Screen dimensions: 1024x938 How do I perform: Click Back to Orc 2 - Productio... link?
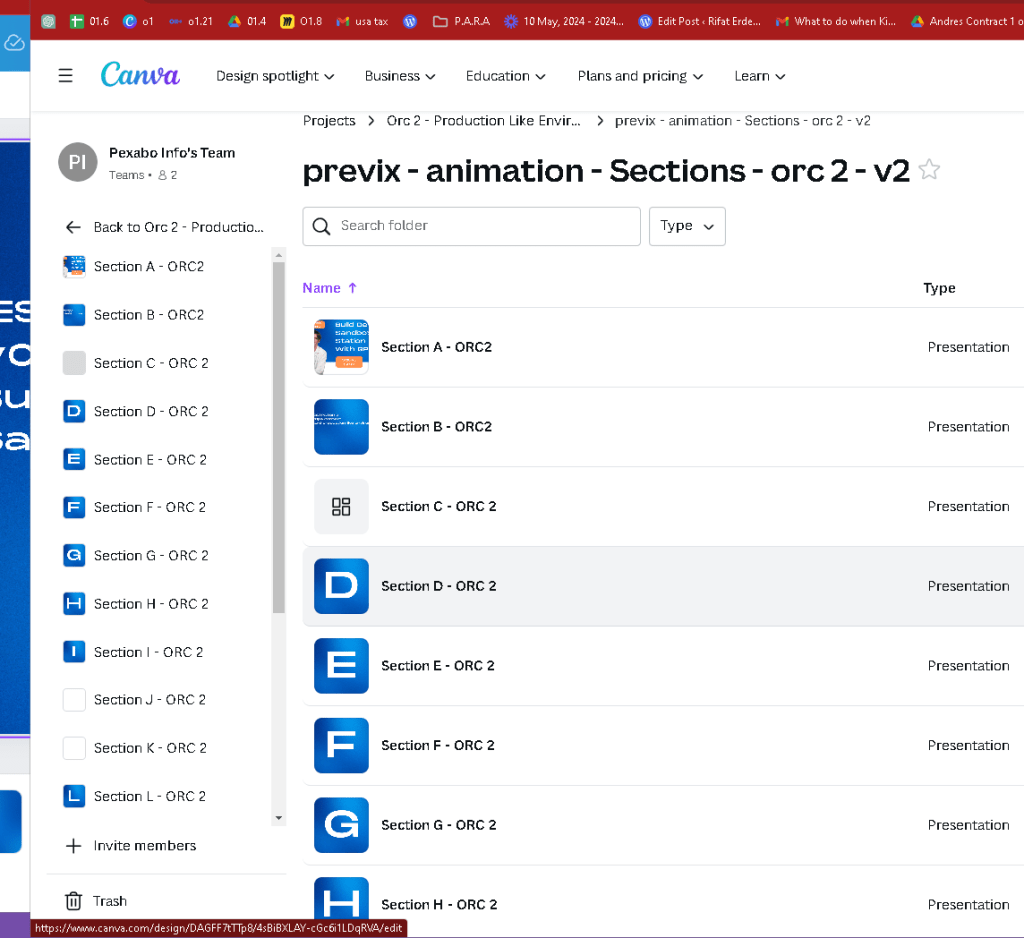(x=165, y=227)
